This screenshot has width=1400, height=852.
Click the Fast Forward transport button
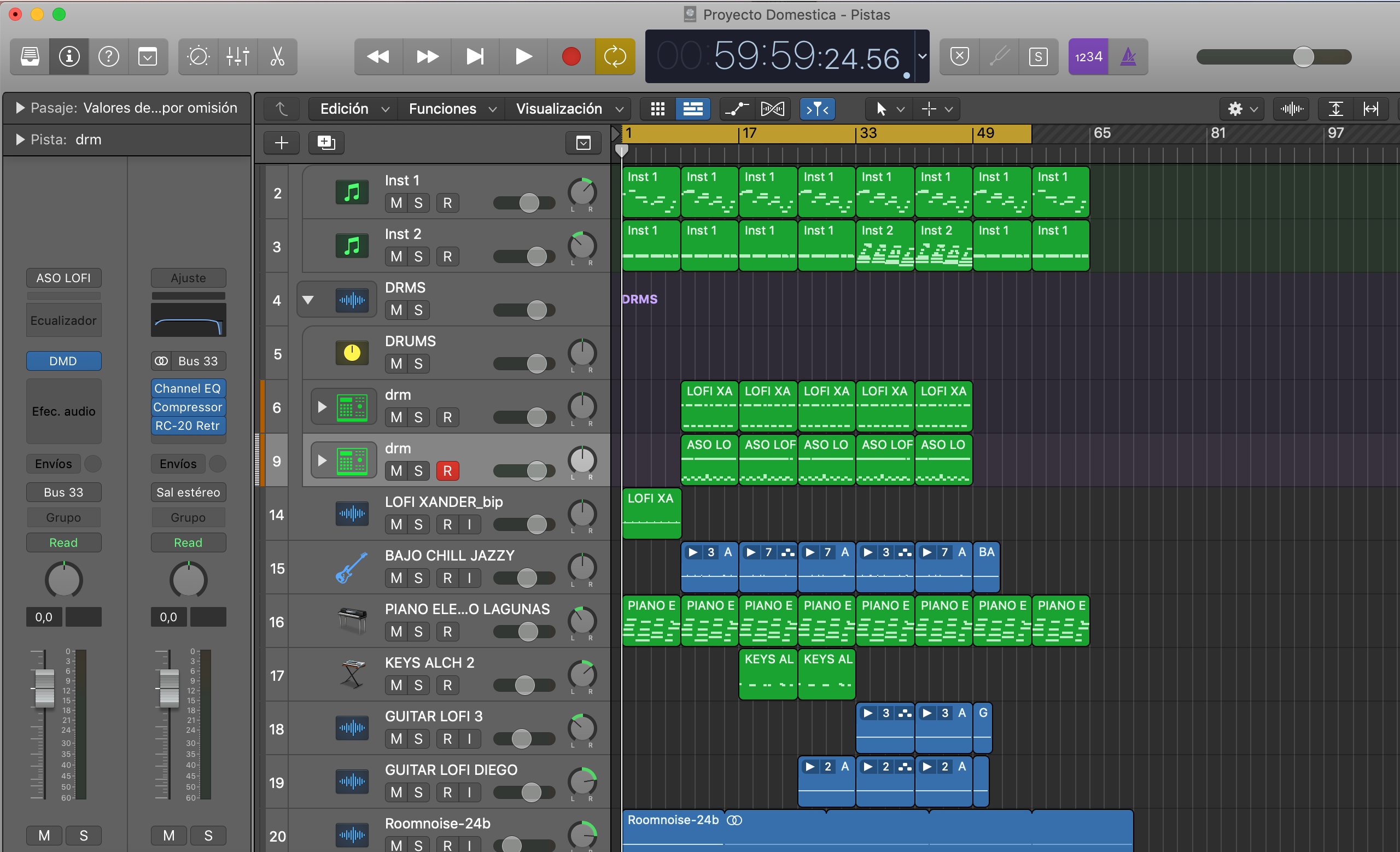pos(427,57)
